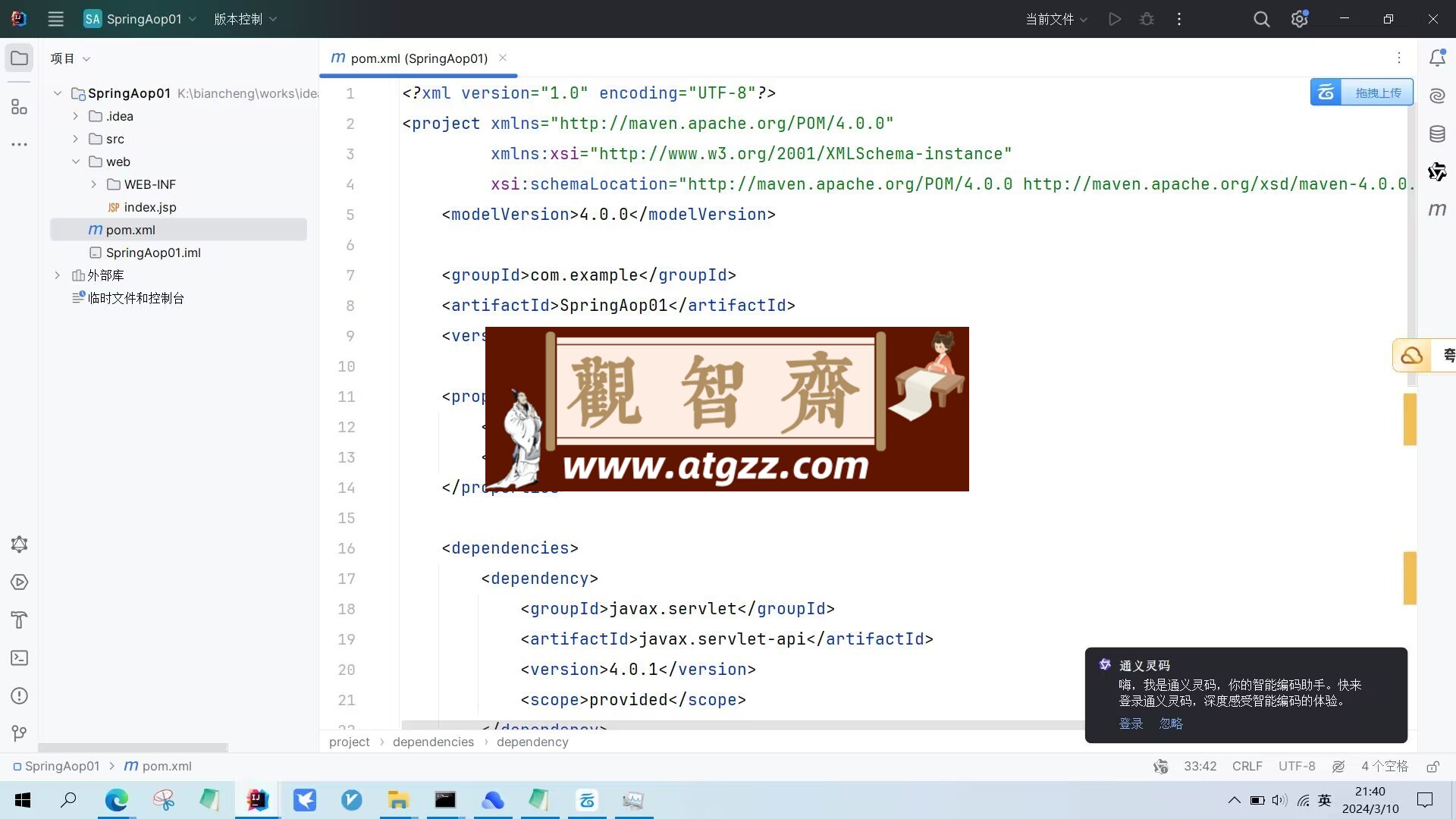
Task: Expand the WEB-INF folder
Action: (93, 184)
